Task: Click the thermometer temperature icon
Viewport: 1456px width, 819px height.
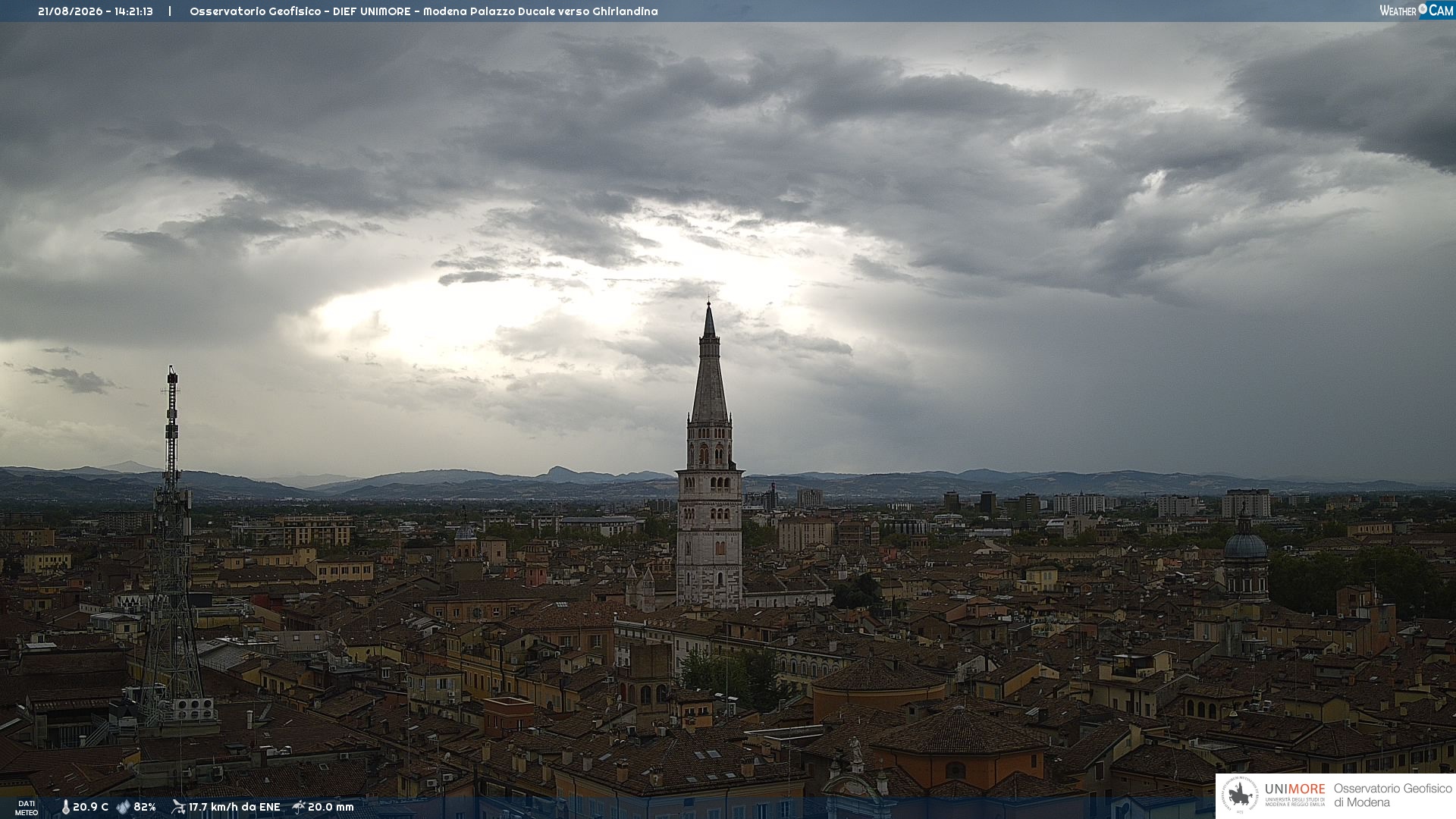Action: coord(65,807)
